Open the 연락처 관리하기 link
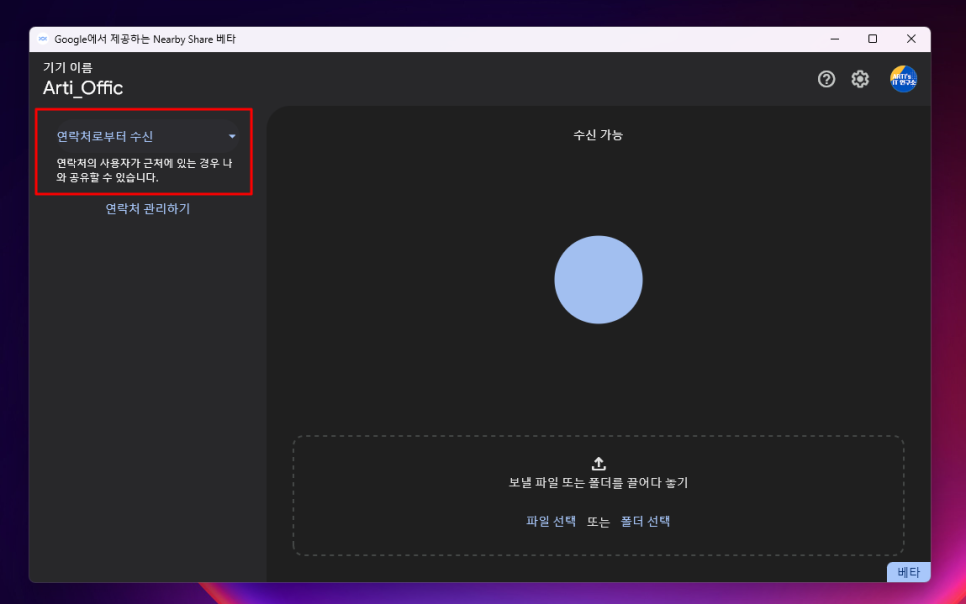 pyautogui.click(x=148, y=209)
